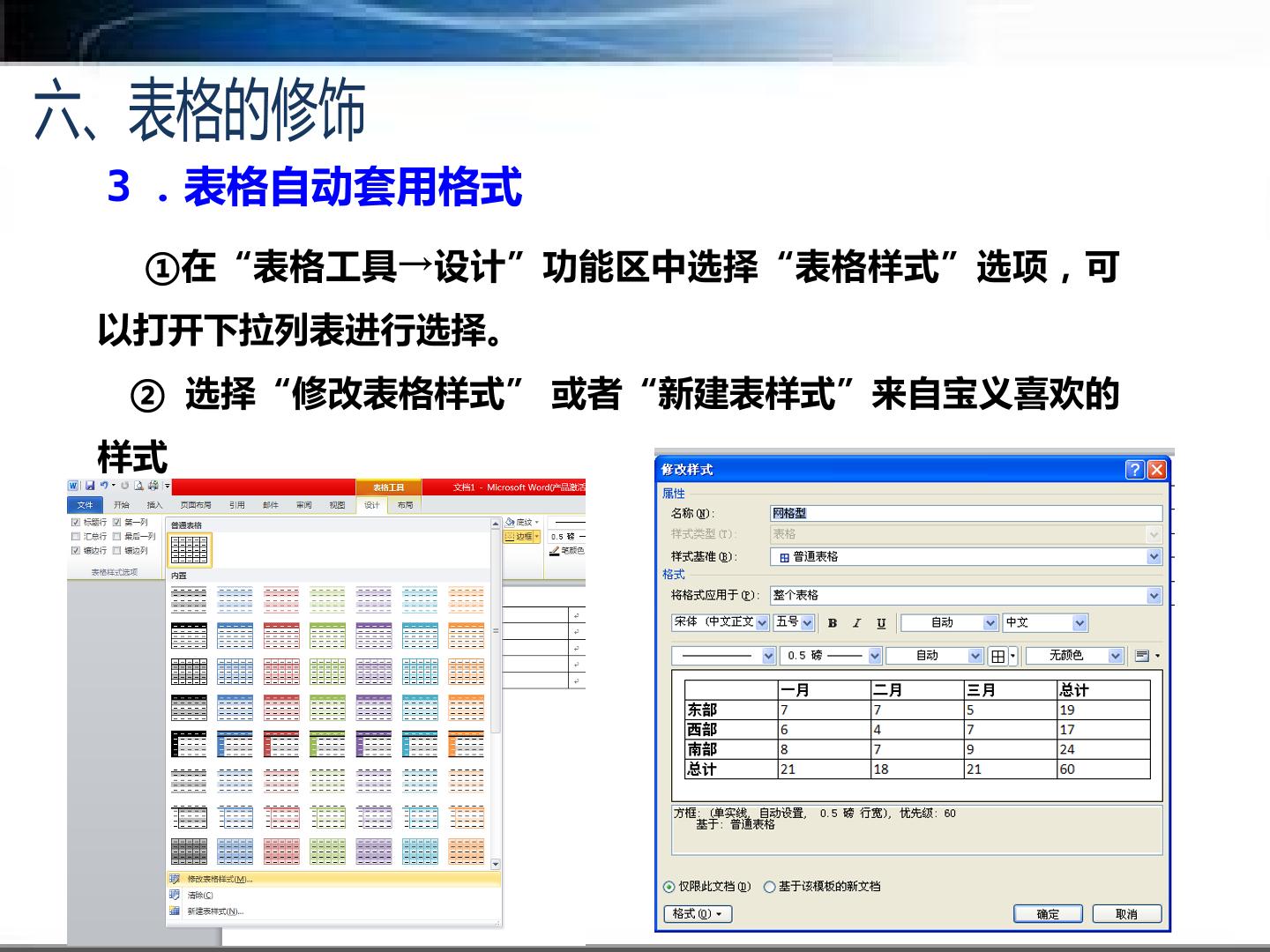The image size is (1270, 952).
Task: Open the 将格式应用于 整个表格 dropdown
Action: point(1154,596)
